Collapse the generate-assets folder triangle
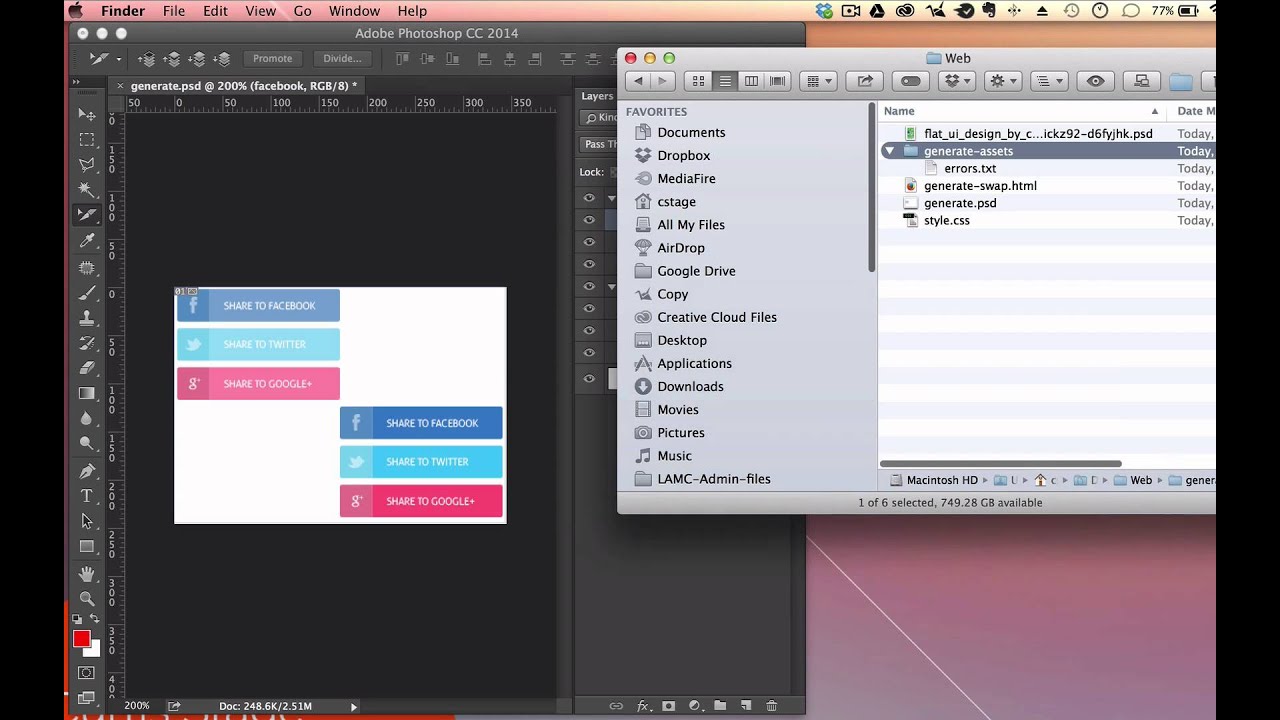Screen dimensions: 1280x720 coord(889,151)
